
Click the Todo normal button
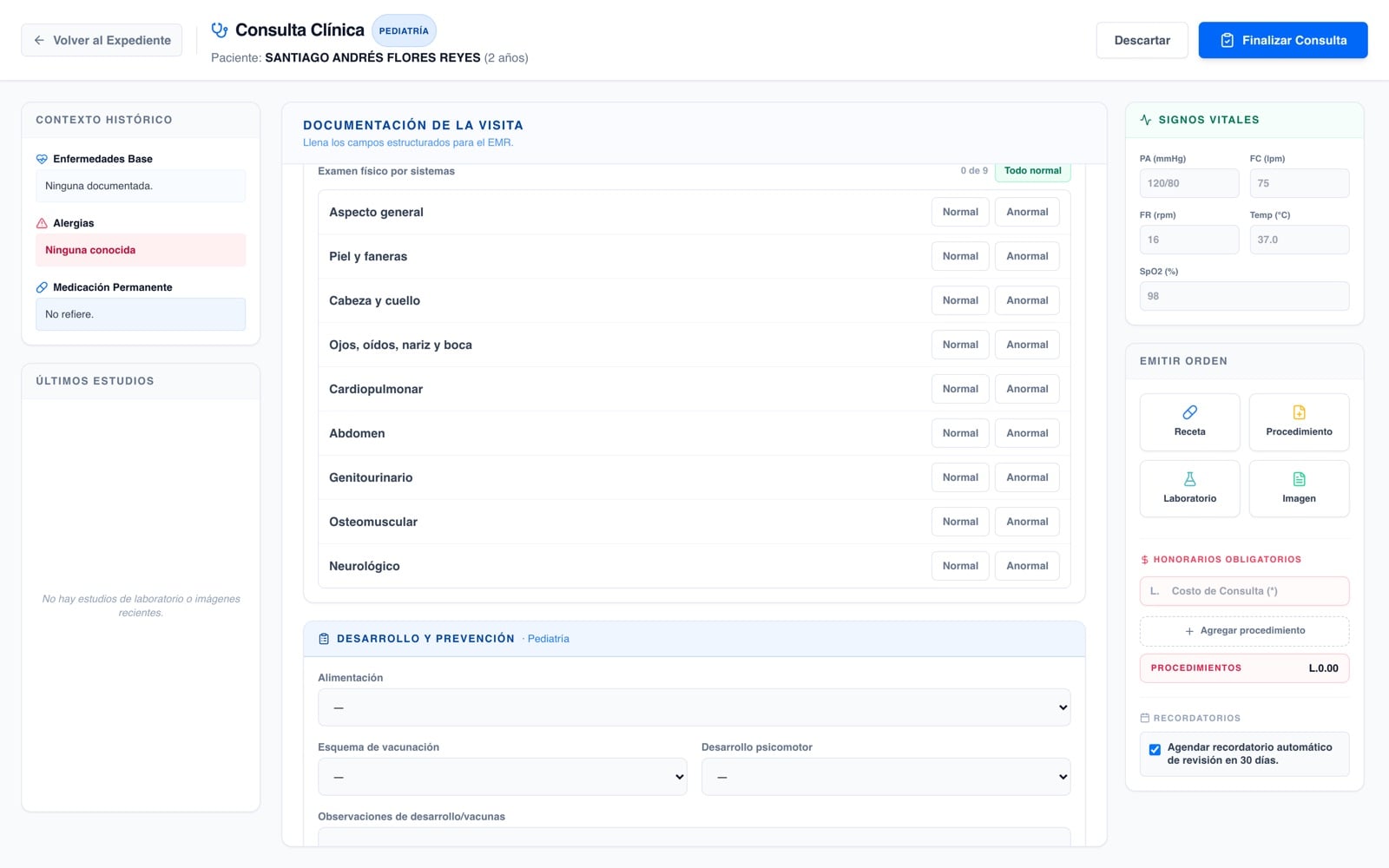[x=1032, y=171]
